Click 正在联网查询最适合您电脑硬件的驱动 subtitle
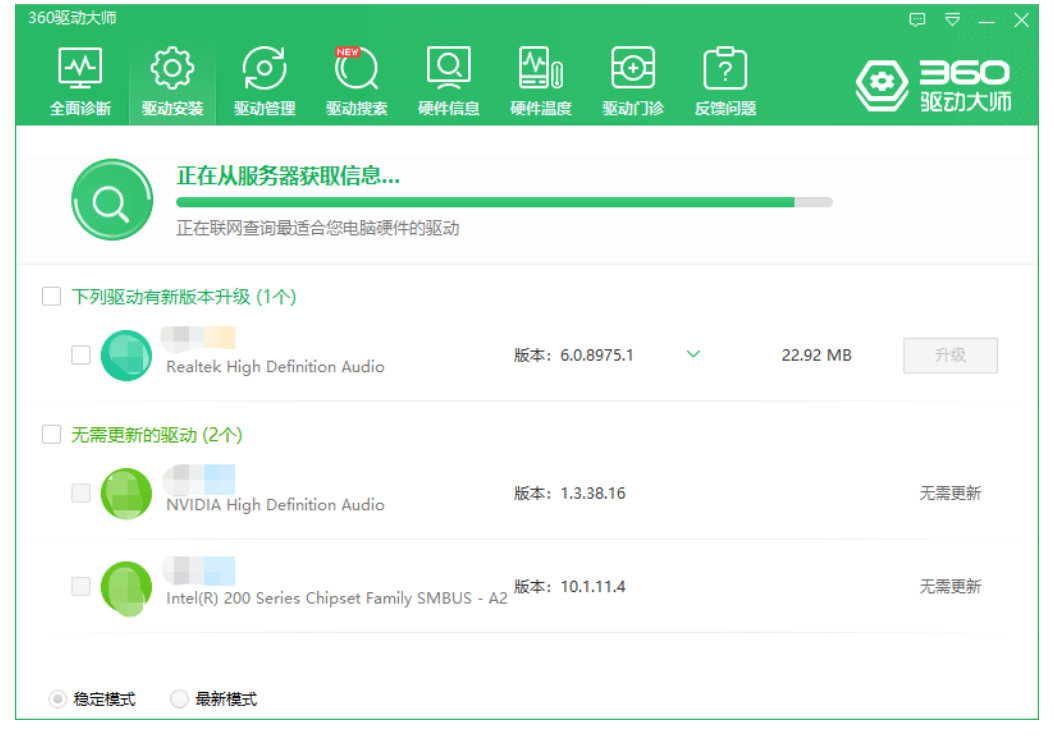 click(317, 229)
